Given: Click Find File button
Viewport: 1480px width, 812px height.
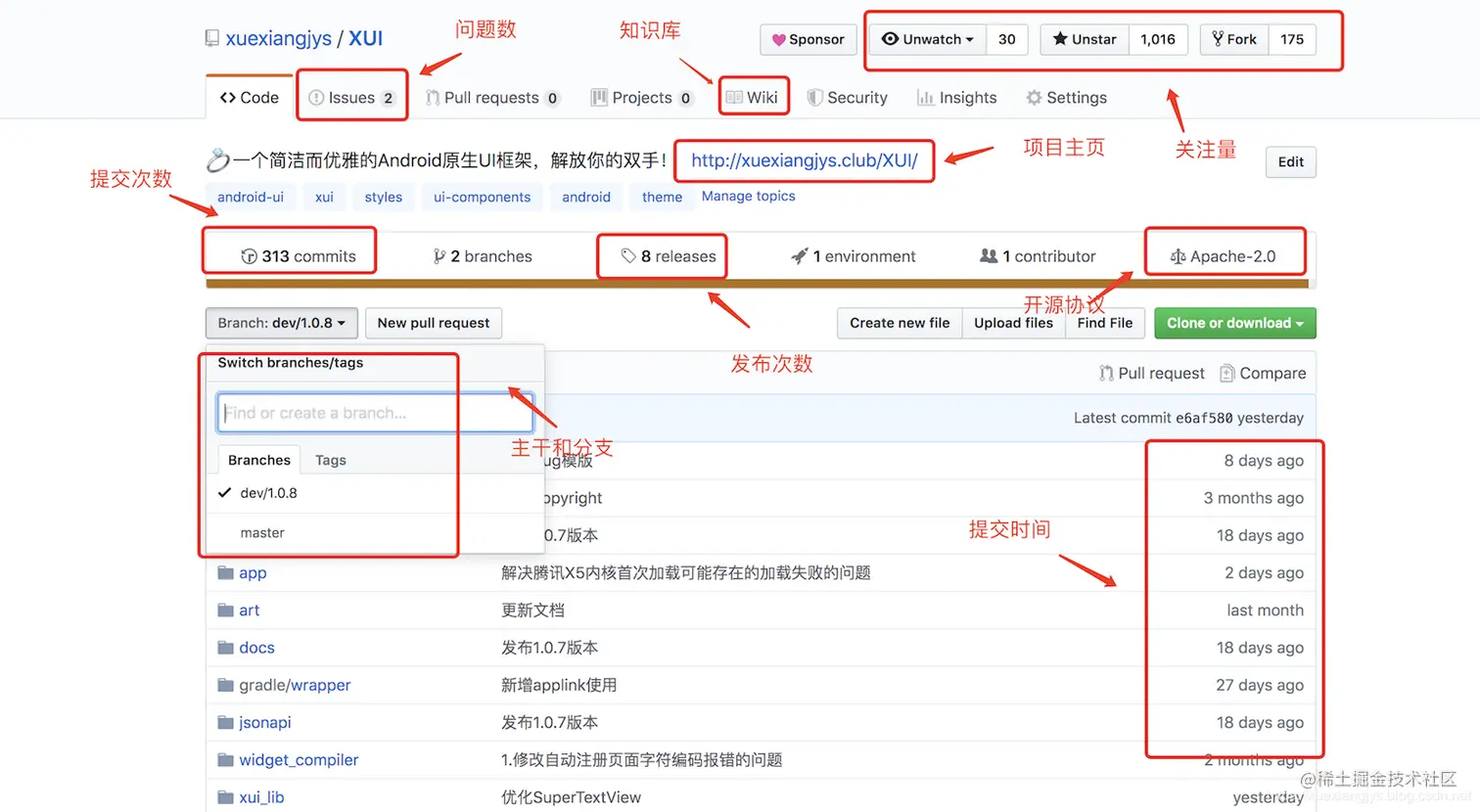Looking at the screenshot, I should coord(1105,323).
